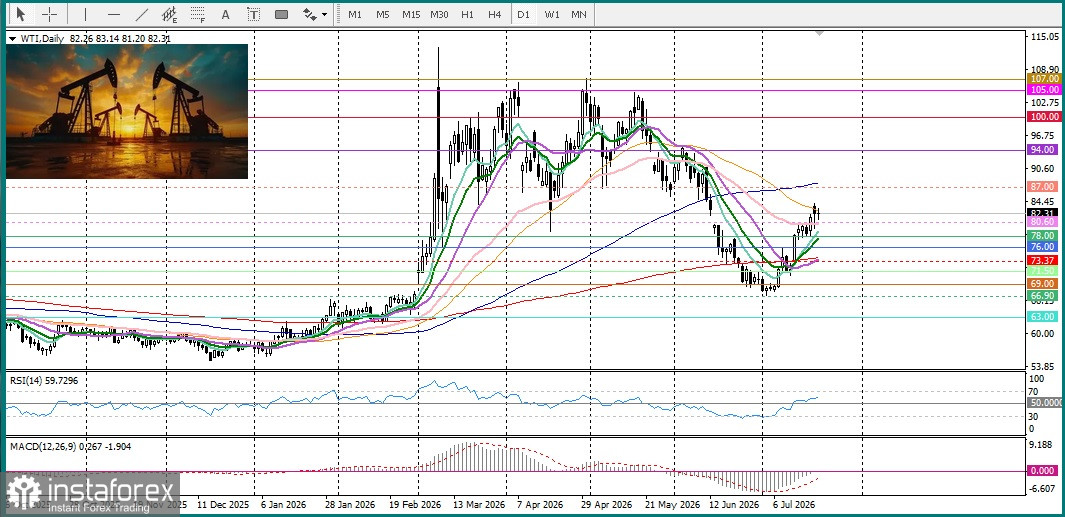Click the 69.00 price level label
The width and height of the screenshot is (1065, 517).
(1045, 283)
